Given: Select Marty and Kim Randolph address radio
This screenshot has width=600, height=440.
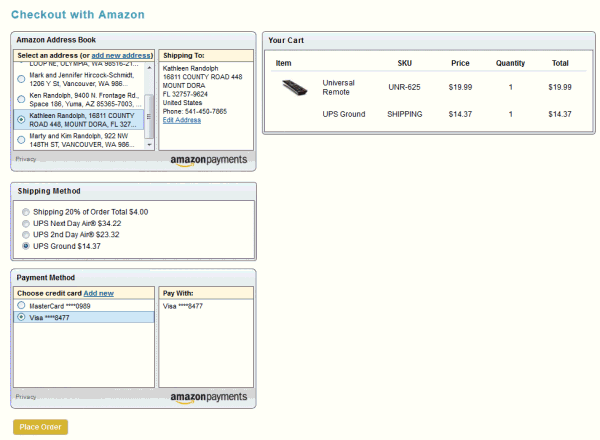Looking at the screenshot, I should [21, 140].
